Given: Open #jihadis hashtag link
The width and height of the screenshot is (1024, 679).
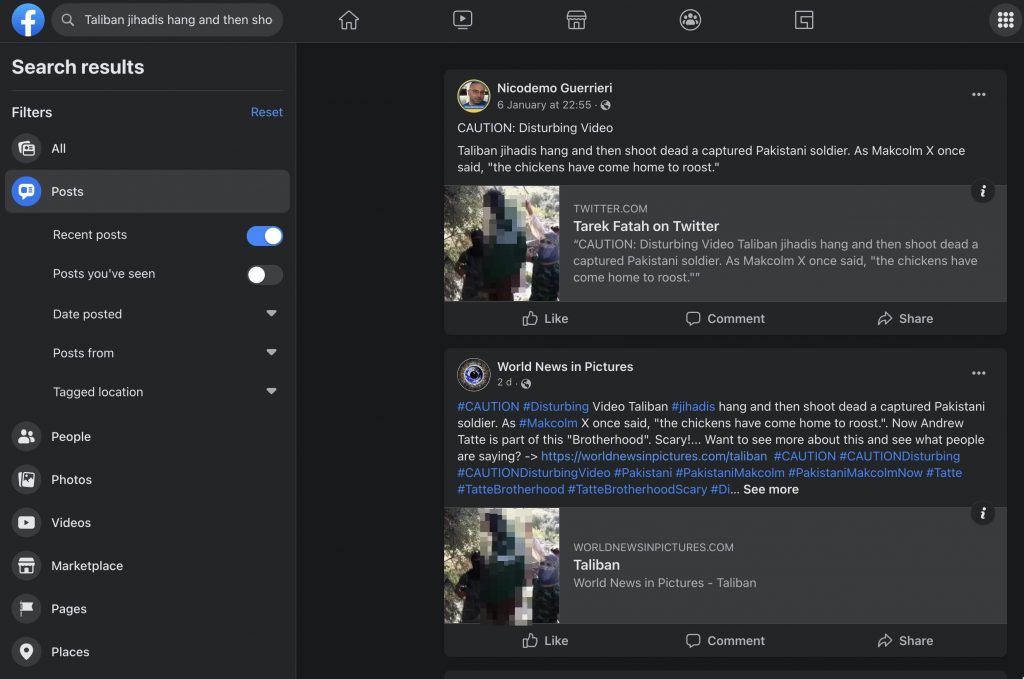Looking at the screenshot, I should pyautogui.click(x=693, y=407).
